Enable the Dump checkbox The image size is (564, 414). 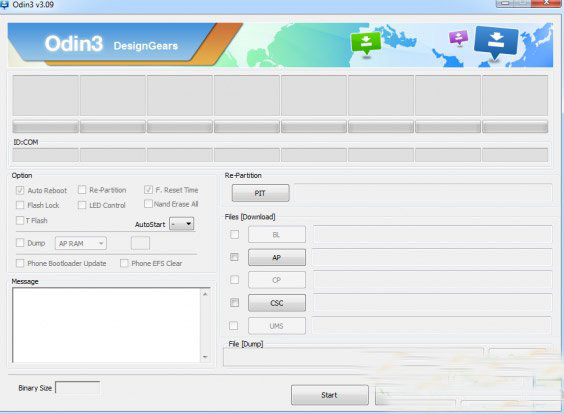(x=20, y=243)
